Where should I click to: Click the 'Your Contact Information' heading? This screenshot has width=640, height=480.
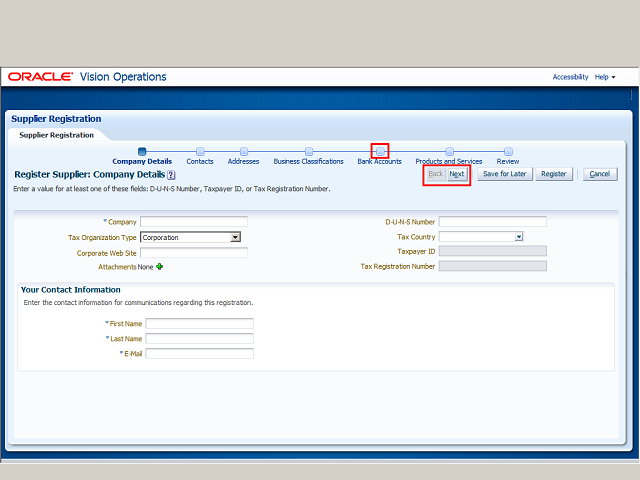[71, 290]
